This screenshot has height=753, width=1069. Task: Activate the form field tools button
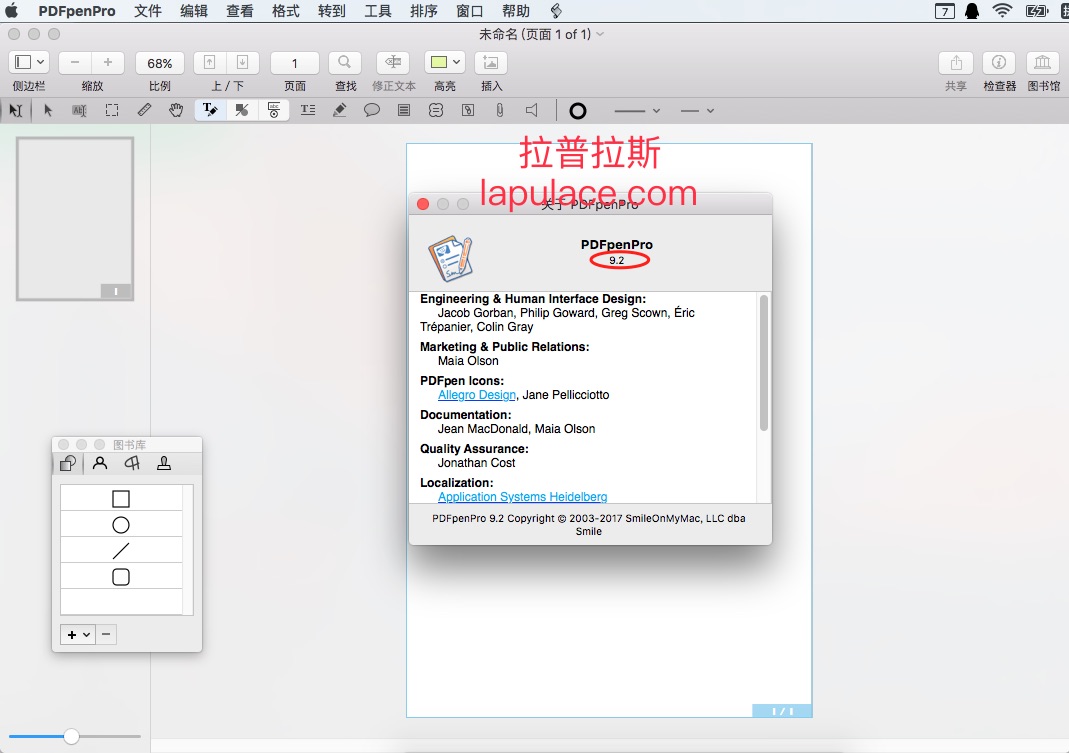point(273,110)
